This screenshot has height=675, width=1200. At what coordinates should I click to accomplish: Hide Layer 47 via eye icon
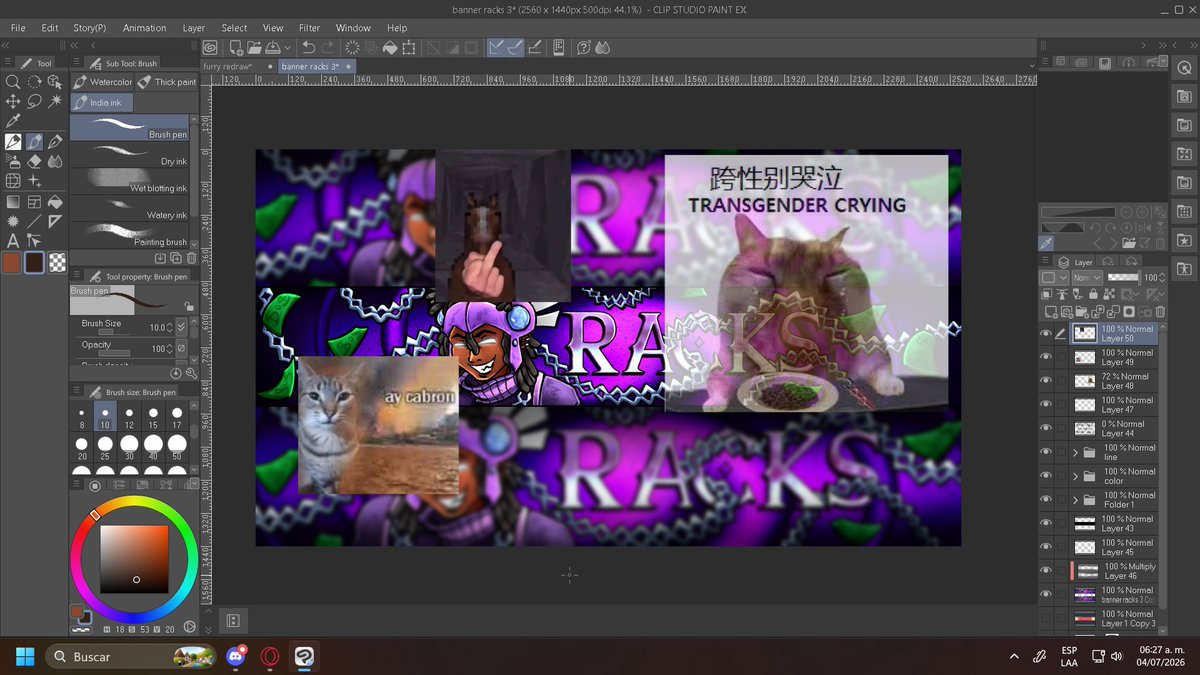(x=1046, y=405)
